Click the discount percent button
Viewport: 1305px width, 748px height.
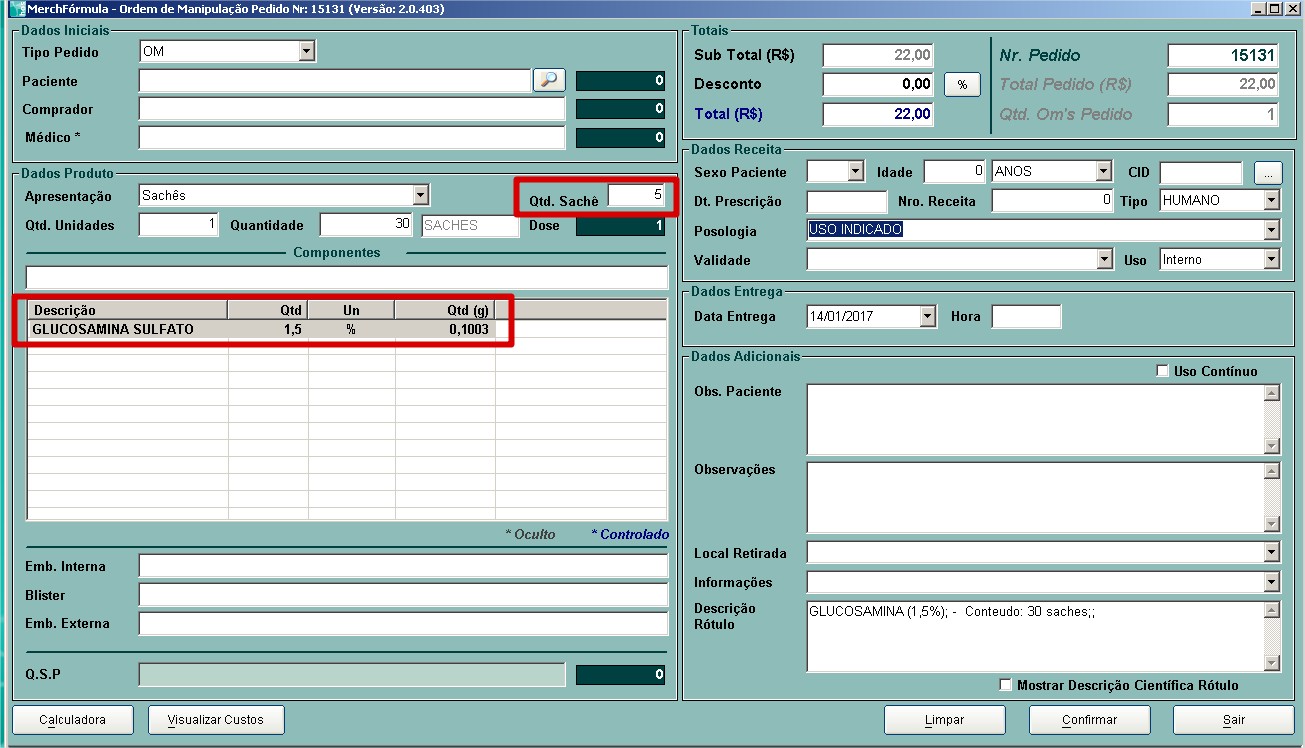coord(962,85)
